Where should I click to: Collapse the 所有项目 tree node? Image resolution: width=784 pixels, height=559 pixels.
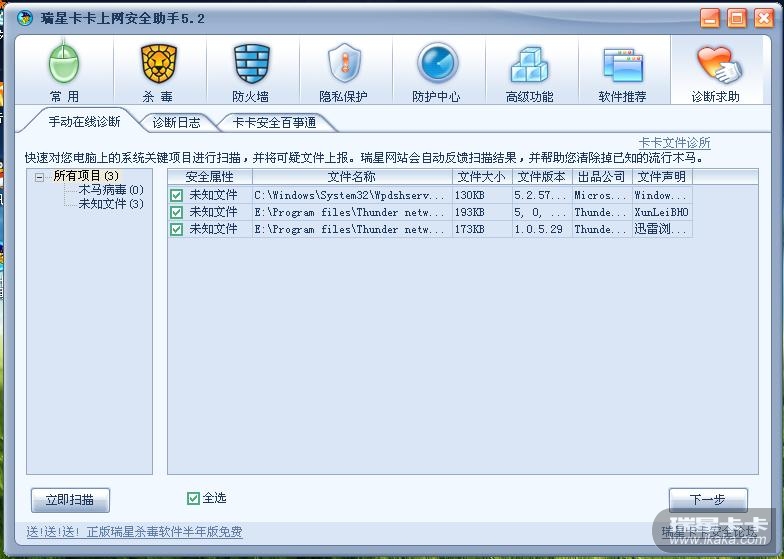point(40,177)
